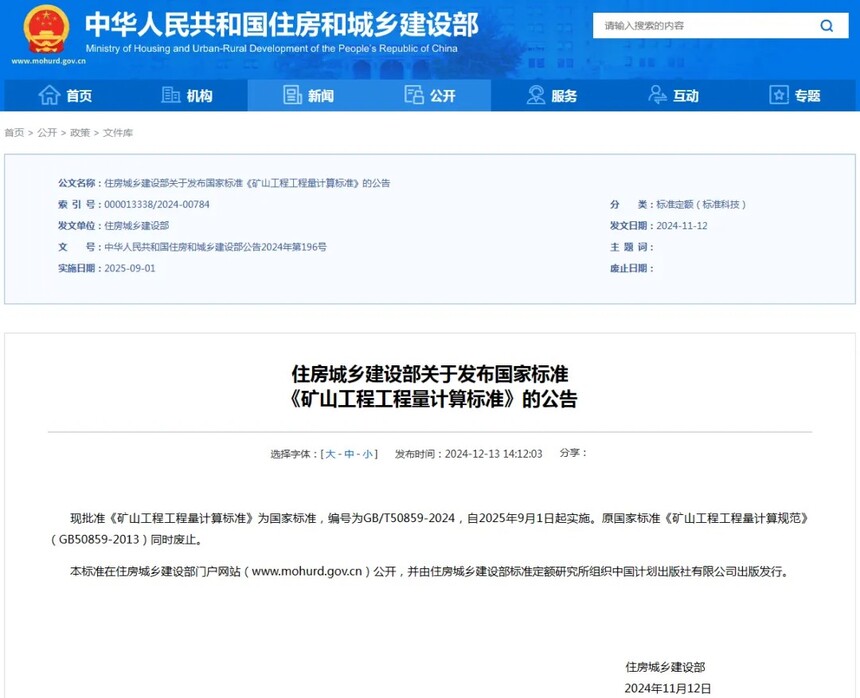This screenshot has height=698, width=860.
Task: Open the 机构 navigation tab
Action: [187, 95]
